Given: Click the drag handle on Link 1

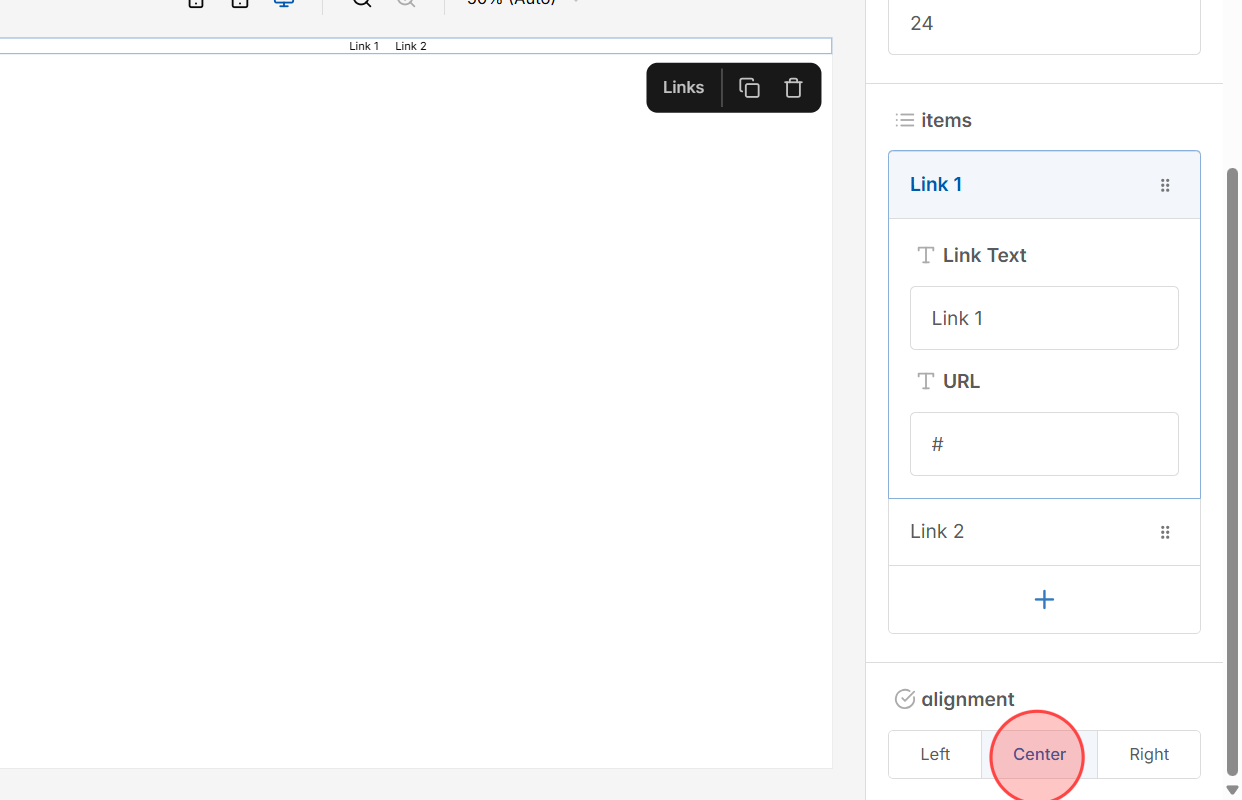Looking at the screenshot, I should pos(1165,185).
